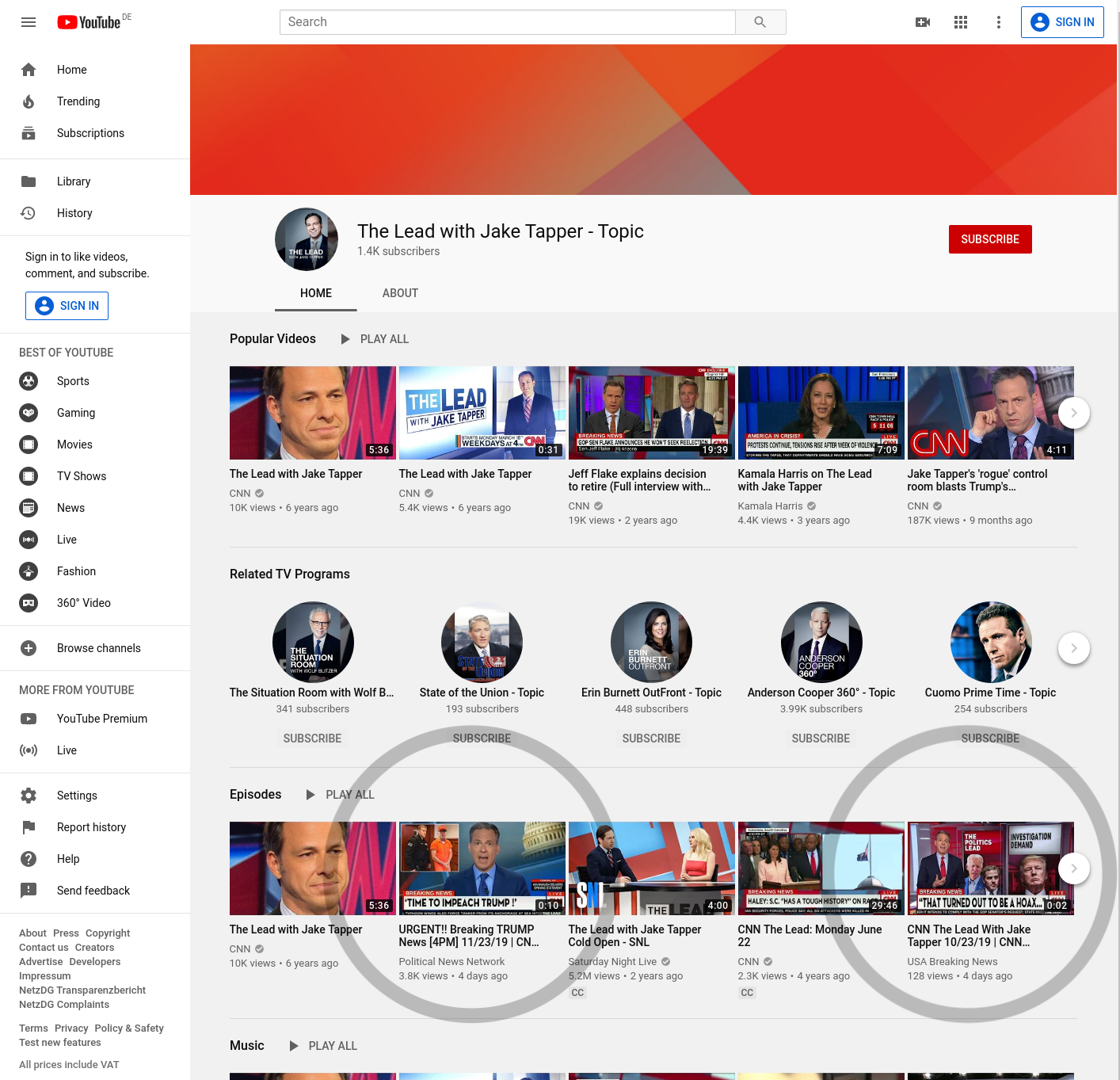This screenshot has height=1080, width=1120.
Task: Click the Home sidebar icon
Action: [x=29, y=70]
